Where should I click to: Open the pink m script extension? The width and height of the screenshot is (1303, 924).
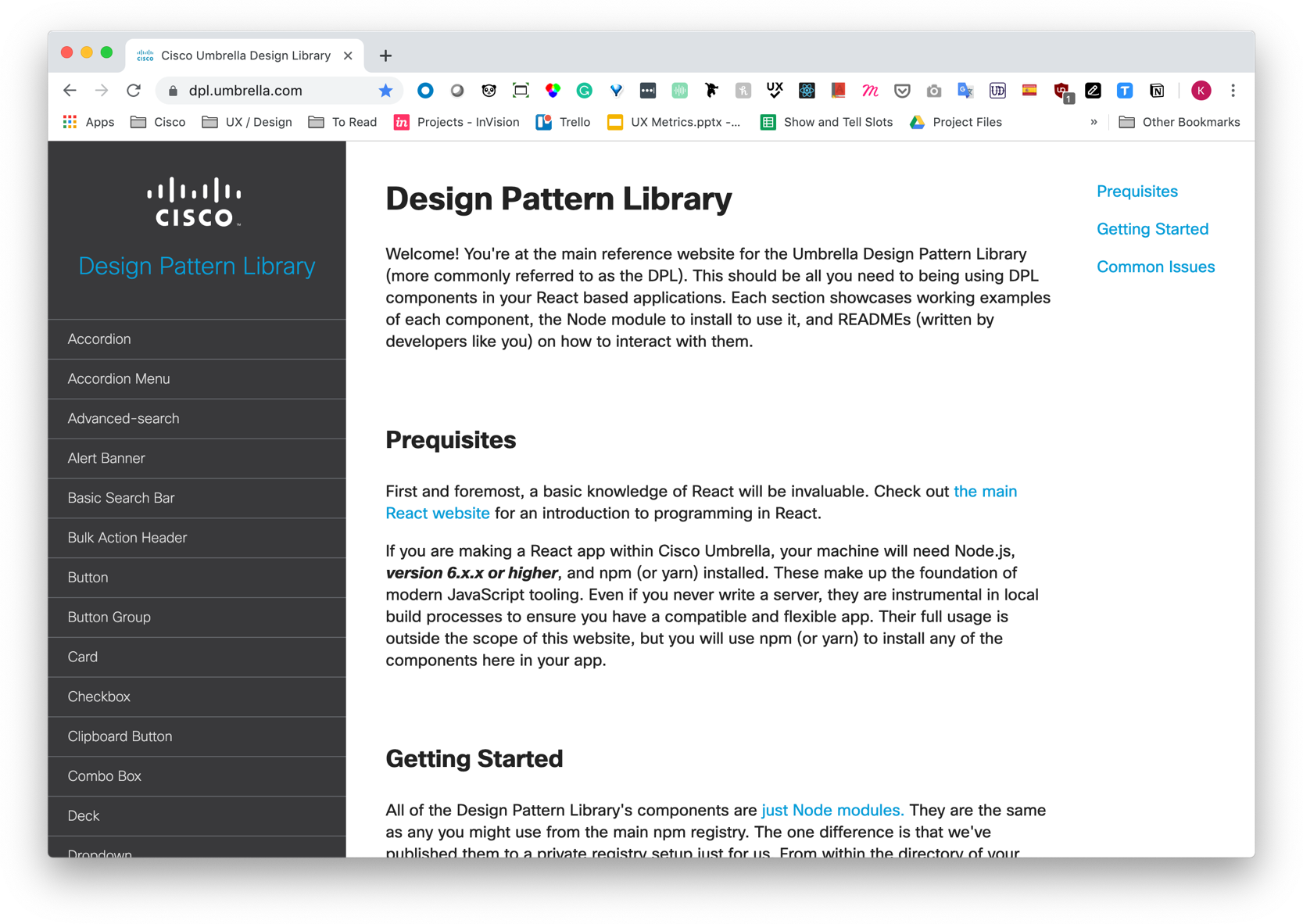coord(870,91)
